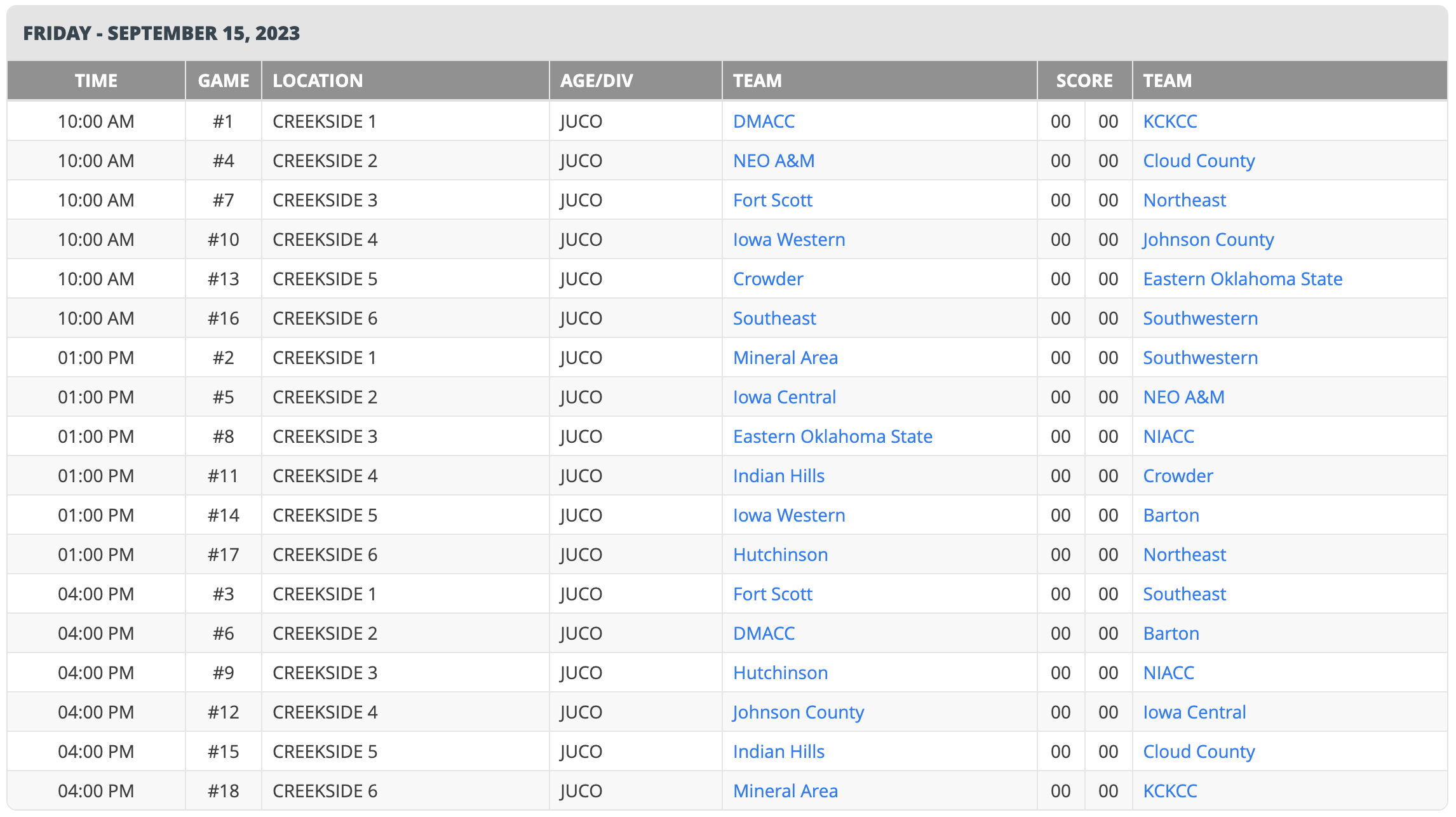Open Mineral Area link in game #2 row
1456x817 pixels.
pos(785,358)
